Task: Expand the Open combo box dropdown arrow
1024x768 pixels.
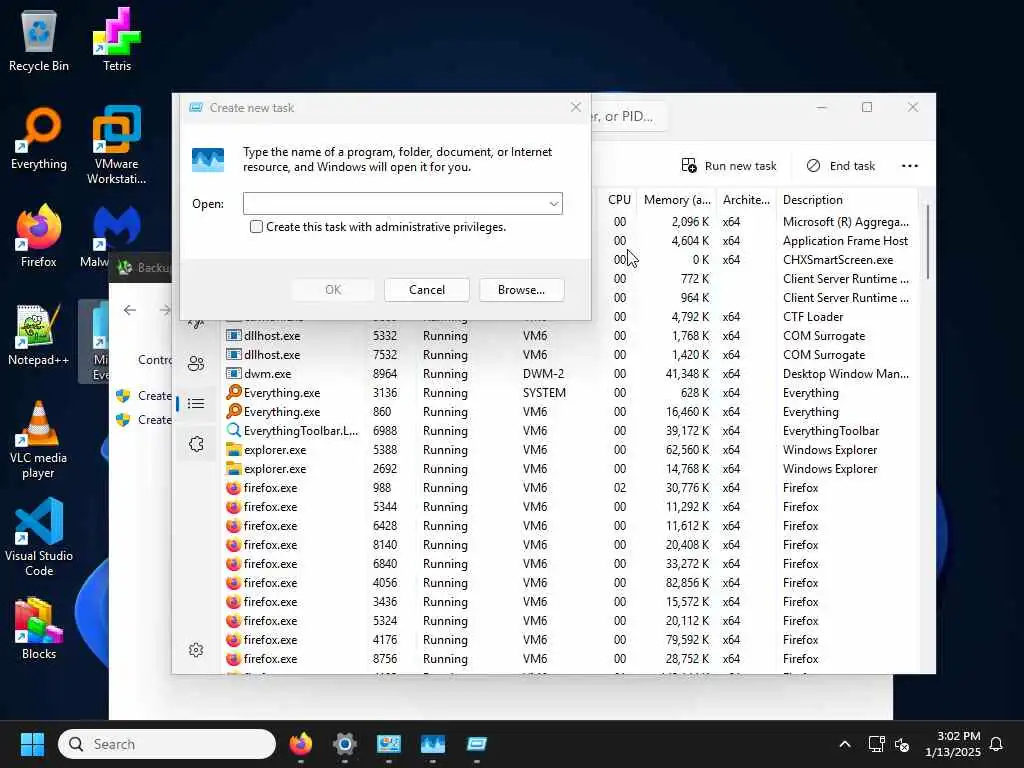Action: pos(554,204)
